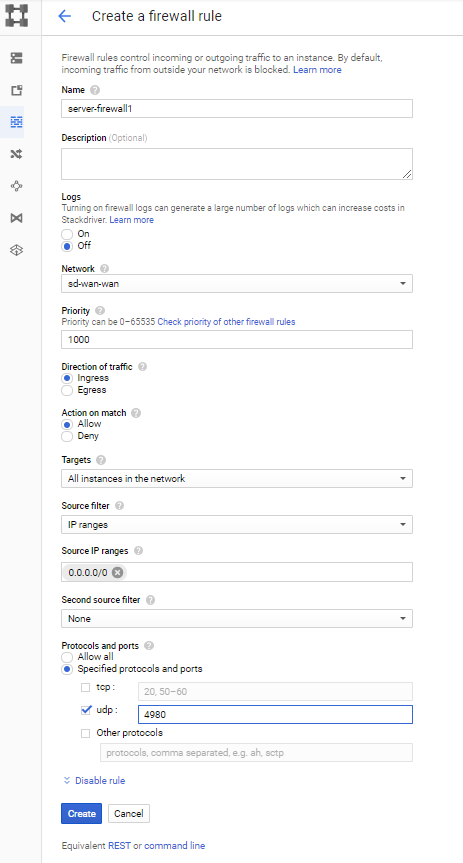Click the Create button
The height and width of the screenshot is (863, 463).
[x=81, y=813]
